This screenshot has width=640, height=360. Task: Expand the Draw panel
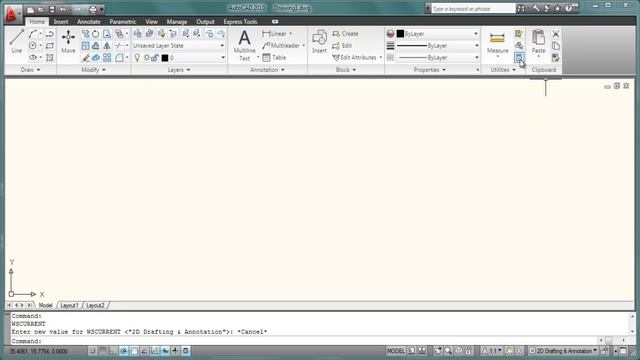point(30,70)
